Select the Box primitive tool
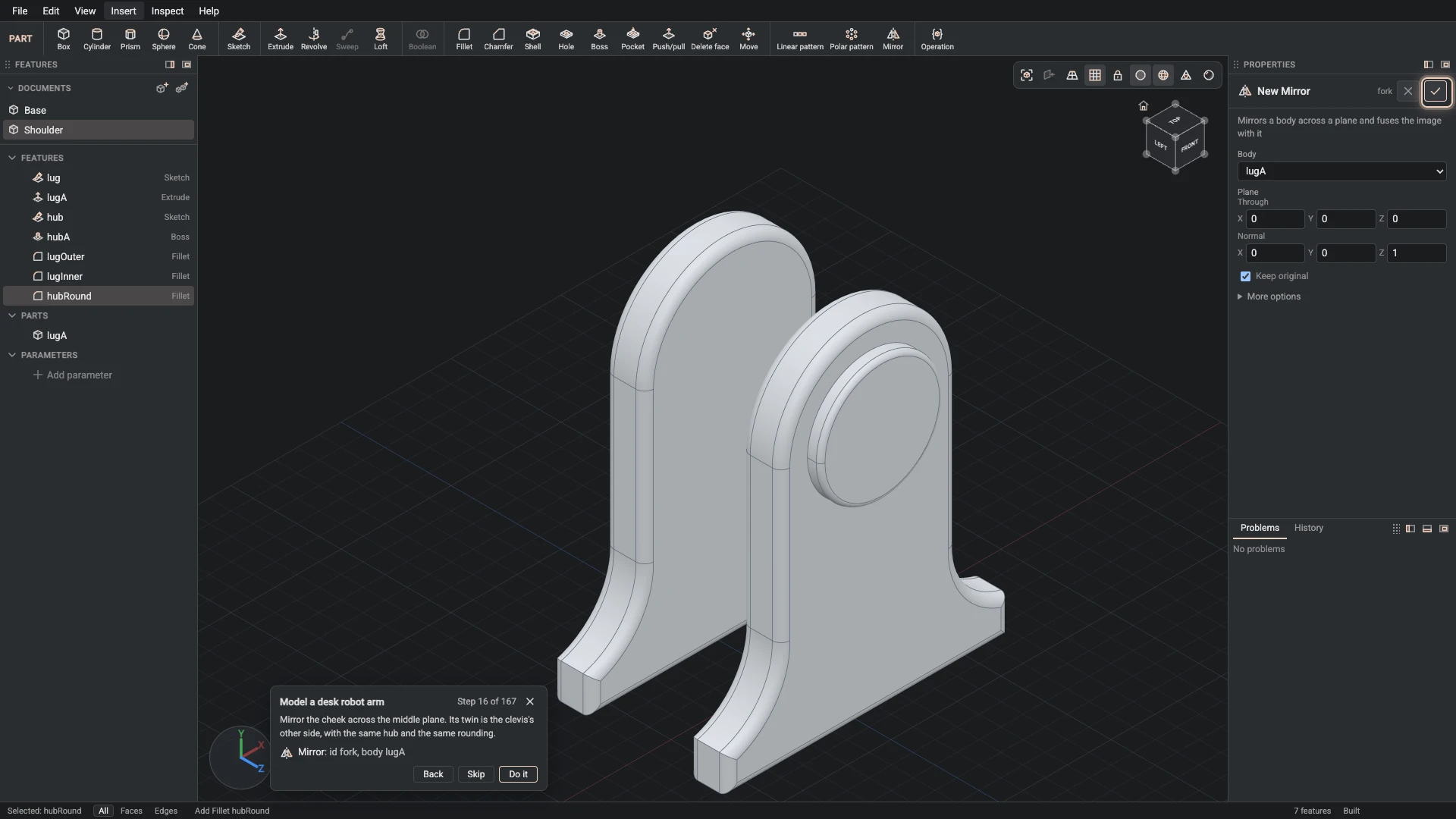 [x=64, y=39]
